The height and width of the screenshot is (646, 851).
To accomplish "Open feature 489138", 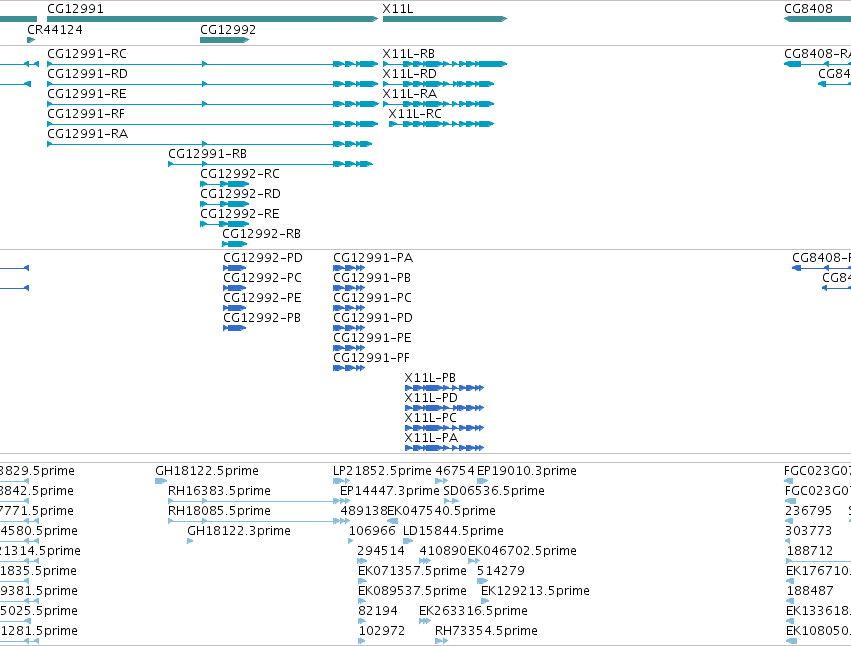I will 364,511.
